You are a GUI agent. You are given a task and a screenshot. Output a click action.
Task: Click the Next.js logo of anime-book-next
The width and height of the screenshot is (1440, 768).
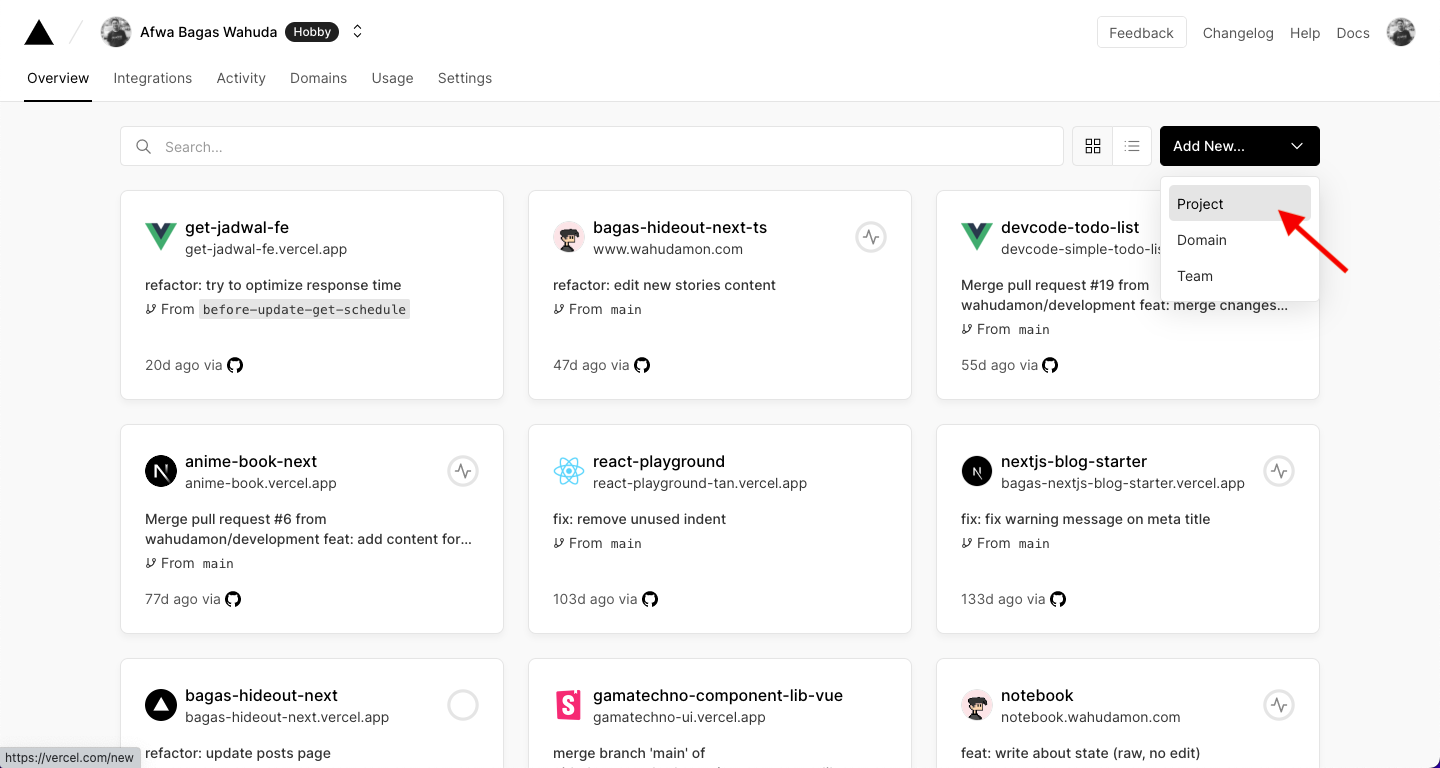[x=161, y=471]
